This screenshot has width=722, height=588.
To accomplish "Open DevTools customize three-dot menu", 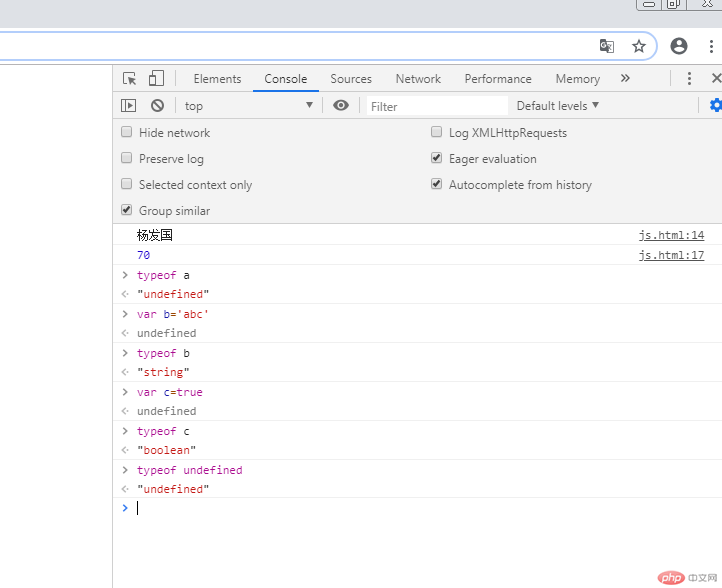I will click(x=689, y=79).
